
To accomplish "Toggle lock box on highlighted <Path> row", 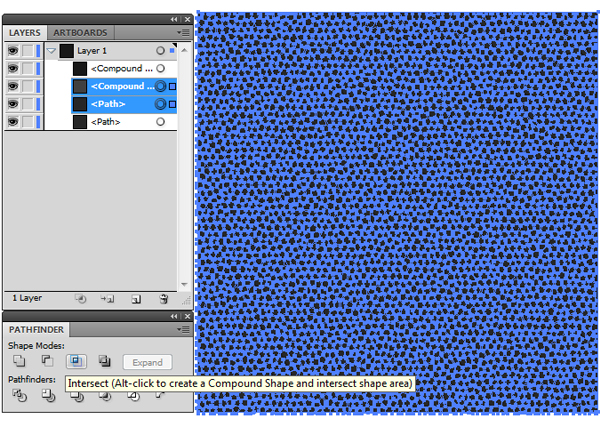I will (28, 104).
